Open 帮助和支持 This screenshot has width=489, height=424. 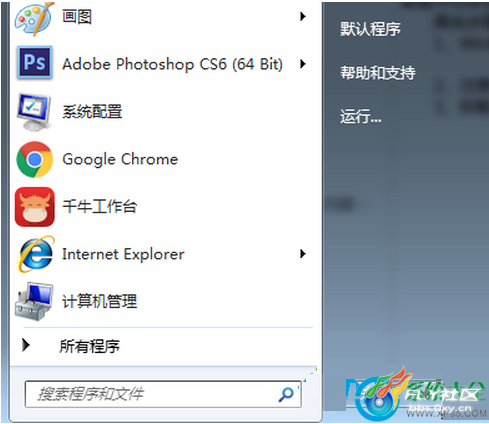pyautogui.click(x=378, y=73)
